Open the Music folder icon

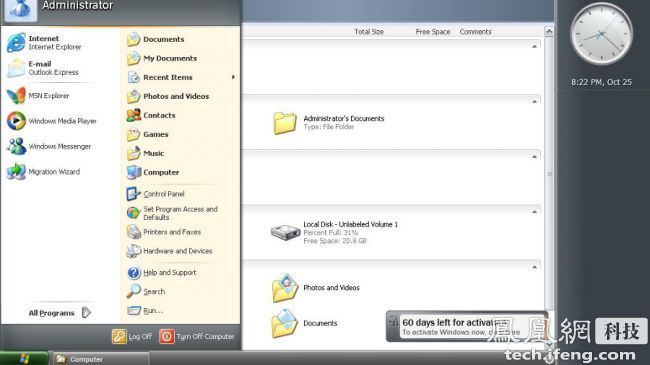tap(133, 153)
